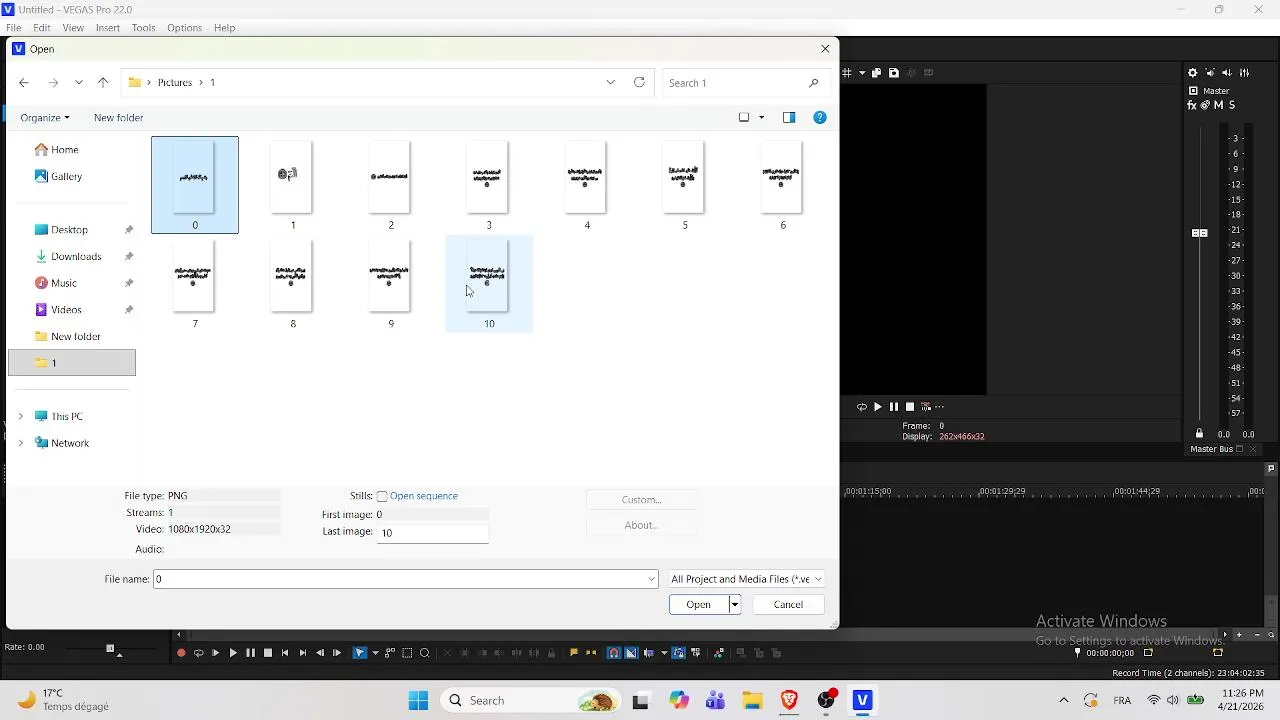Open the View menu
Screen dimensions: 1280x720
pyautogui.click(x=73, y=28)
